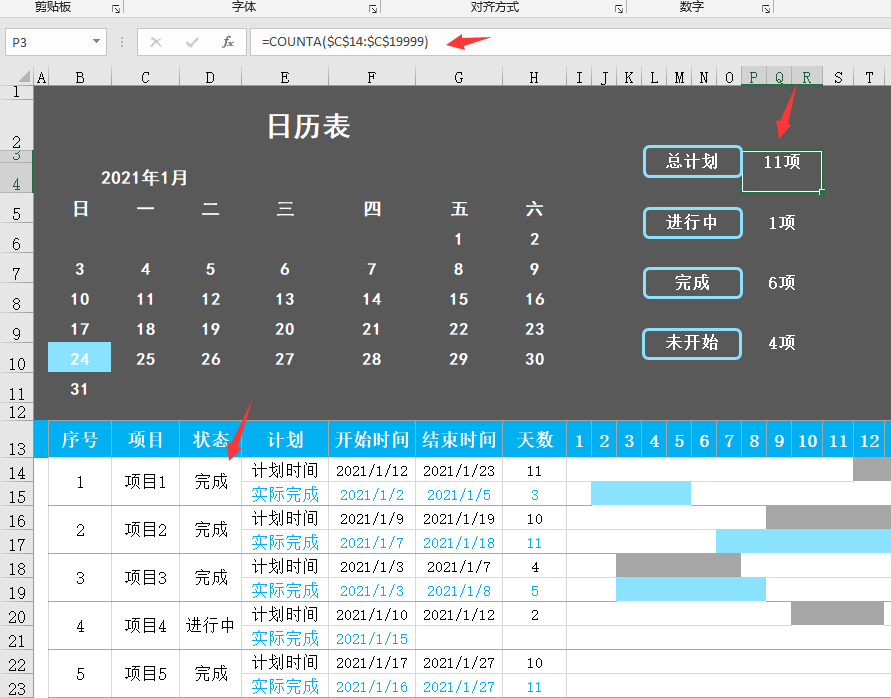Image resolution: width=891 pixels, height=698 pixels.
Task: Open the font group dialog launcher
Action: coord(373,9)
